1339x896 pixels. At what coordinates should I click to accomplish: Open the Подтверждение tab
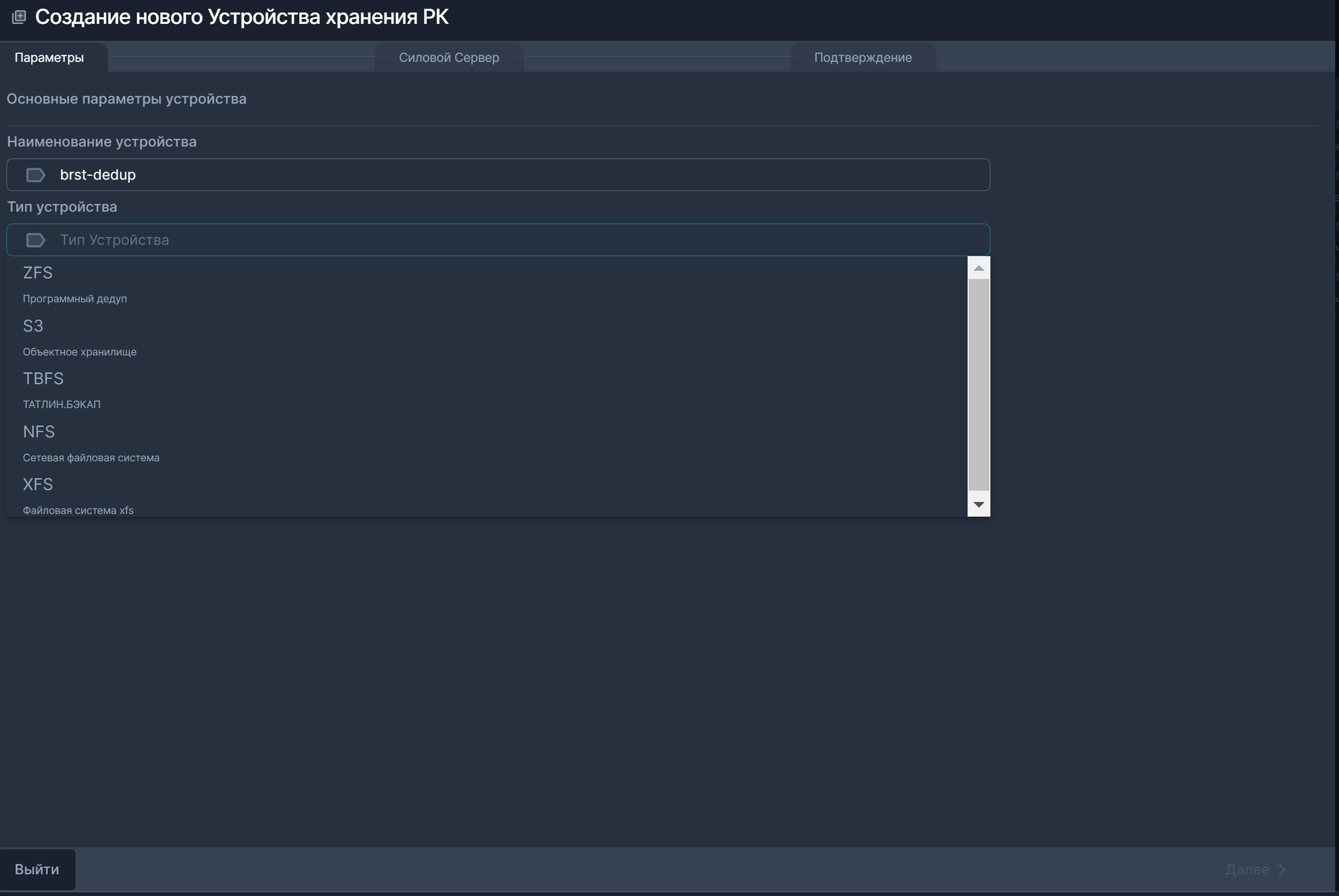(x=862, y=58)
